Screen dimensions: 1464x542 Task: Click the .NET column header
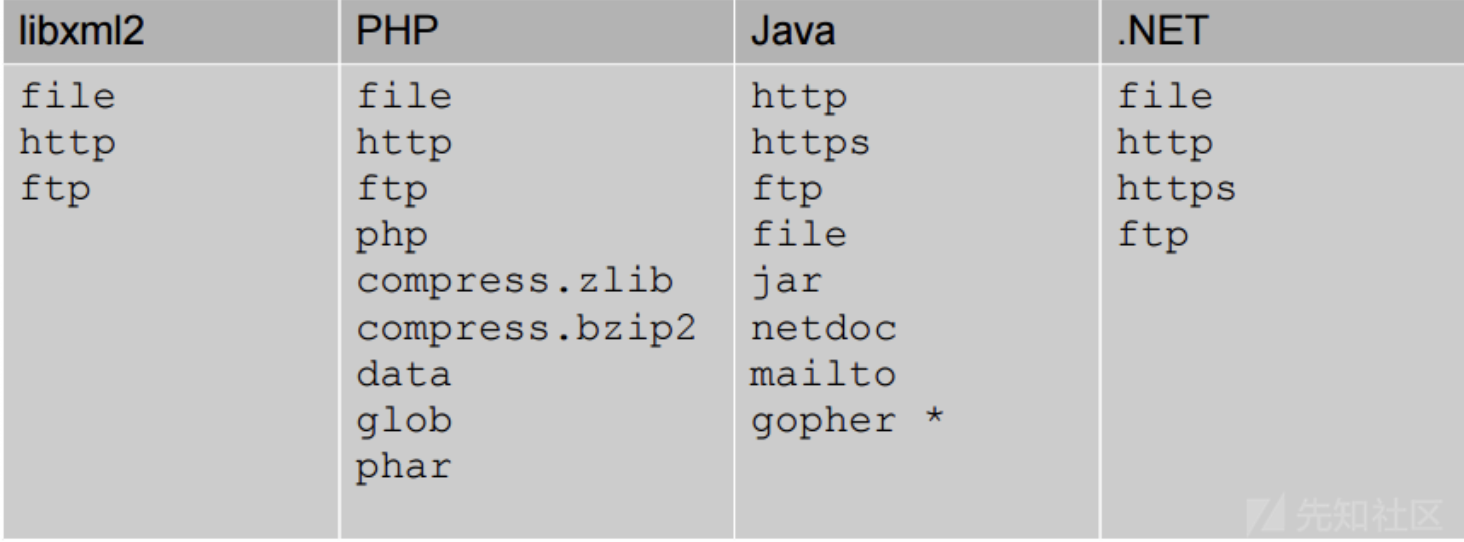(1163, 31)
